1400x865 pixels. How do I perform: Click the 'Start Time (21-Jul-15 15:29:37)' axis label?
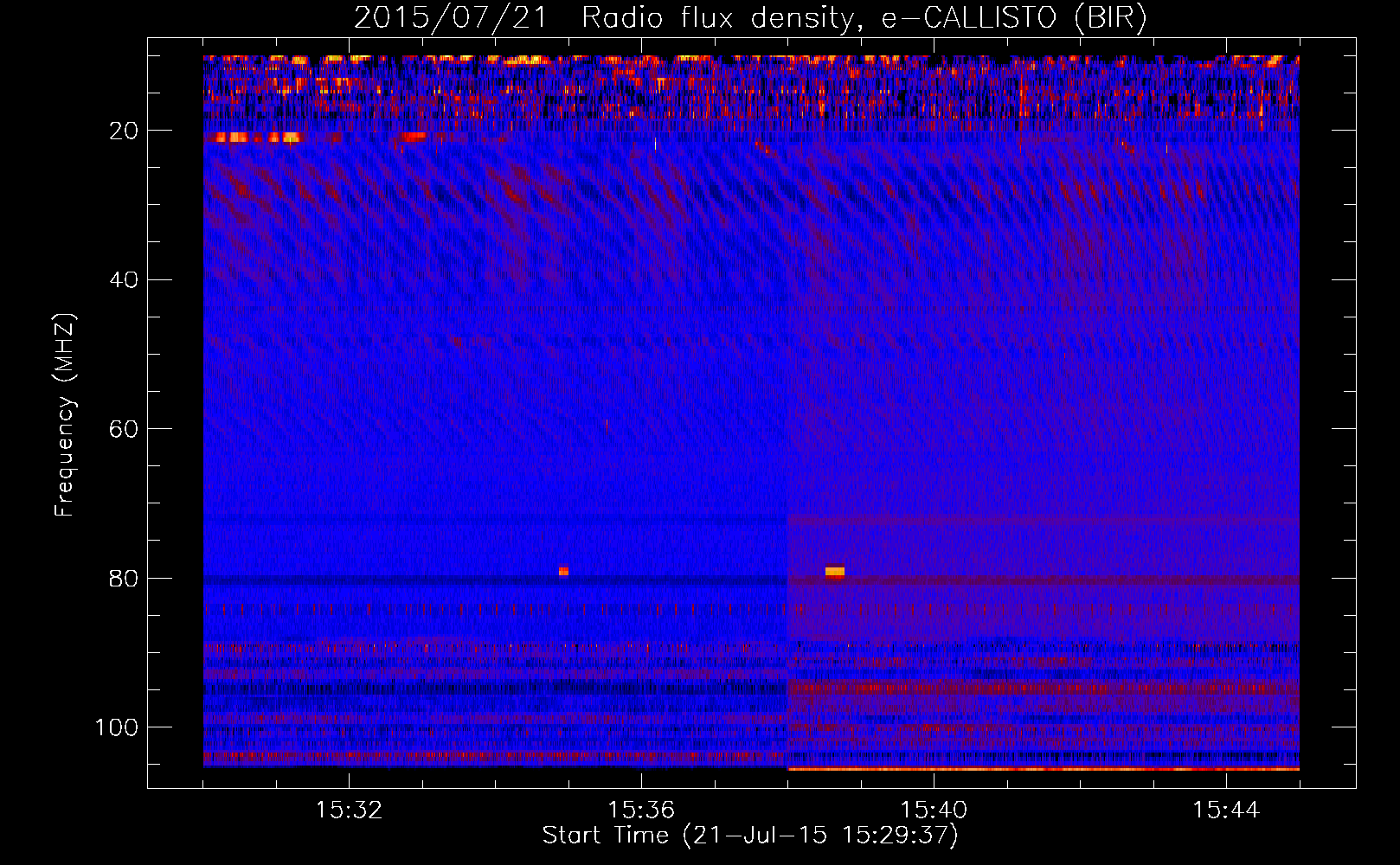coord(750,836)
